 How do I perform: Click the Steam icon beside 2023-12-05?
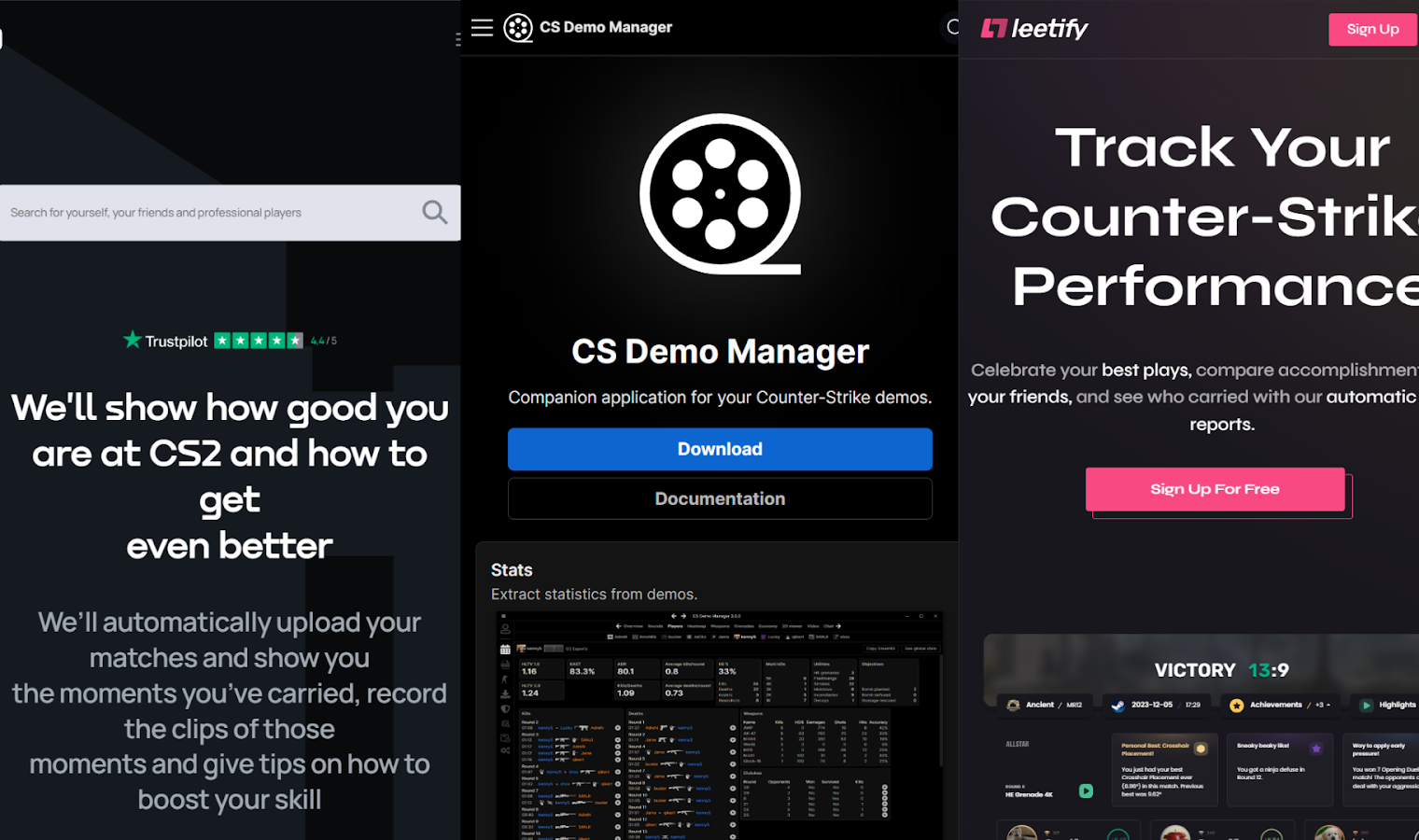click(x=1117, y=705)
